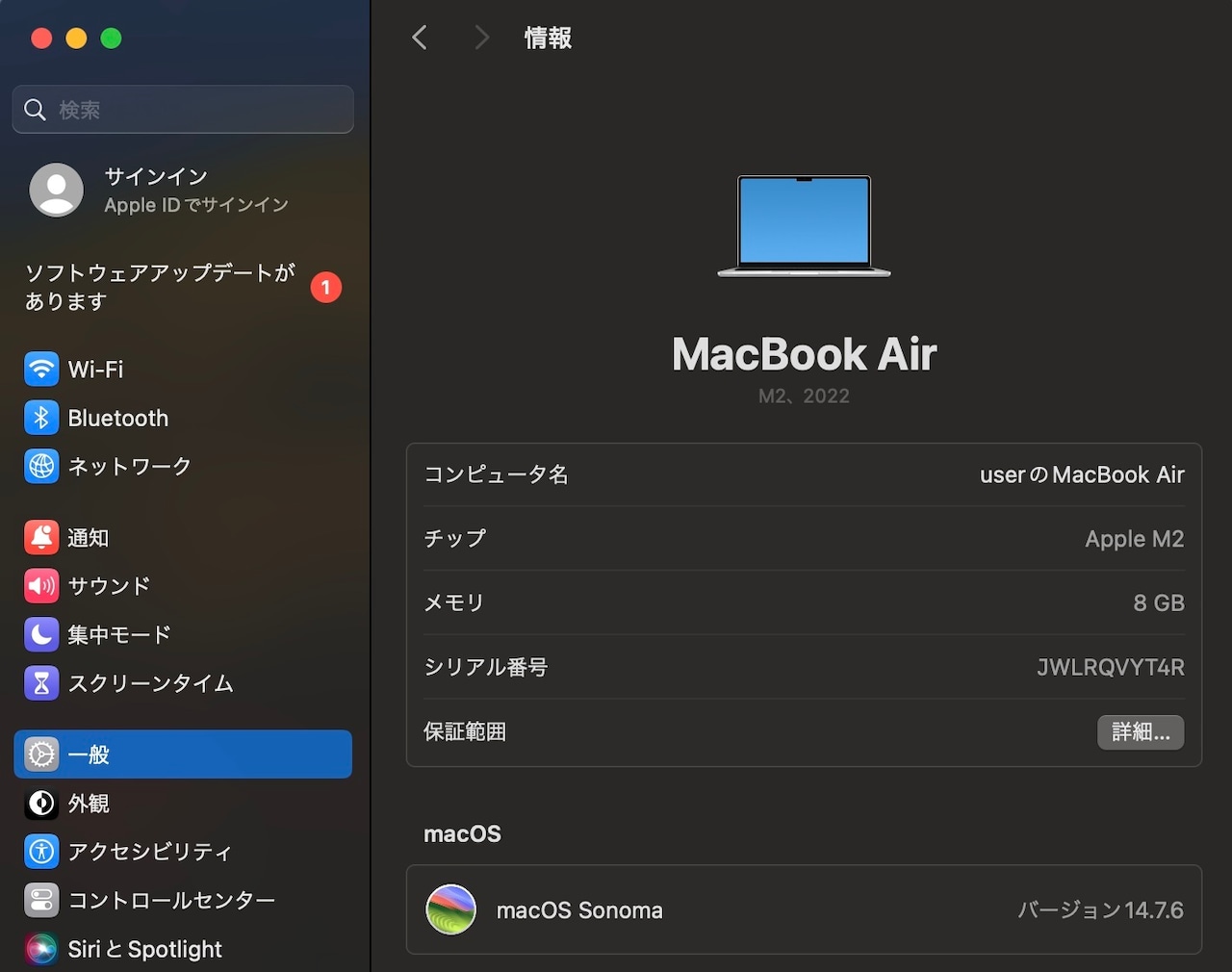Select the 一般 sidebar item
Image resolution: width=1232 pixels, height=972 pixels.
(183, 755)
